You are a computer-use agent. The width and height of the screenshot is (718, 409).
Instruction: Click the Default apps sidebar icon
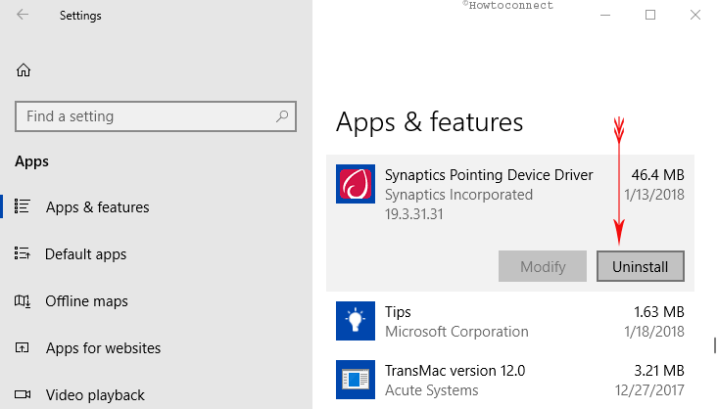click(22, 253)
